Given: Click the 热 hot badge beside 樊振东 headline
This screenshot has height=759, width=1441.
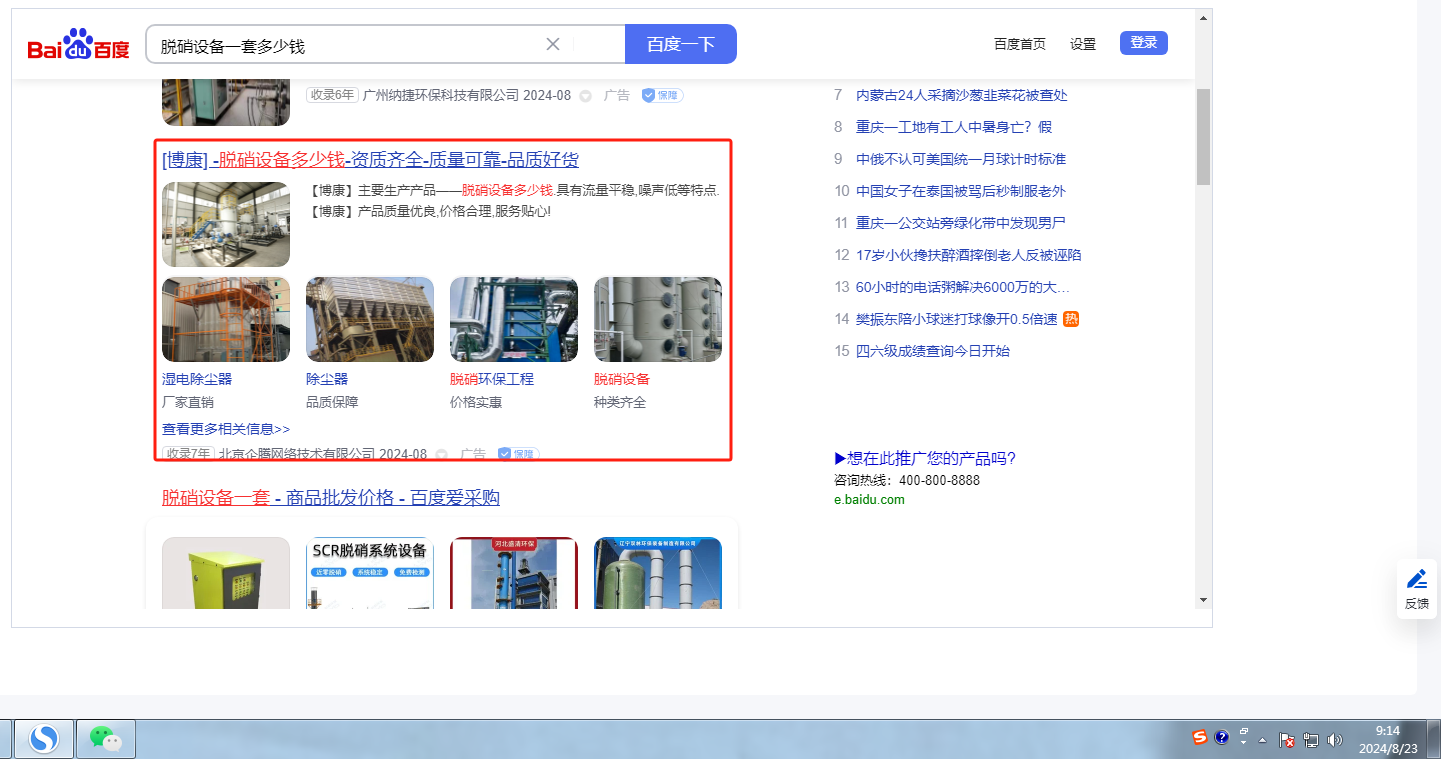Looking at the screenshot, I should (x=1071, y=319).
